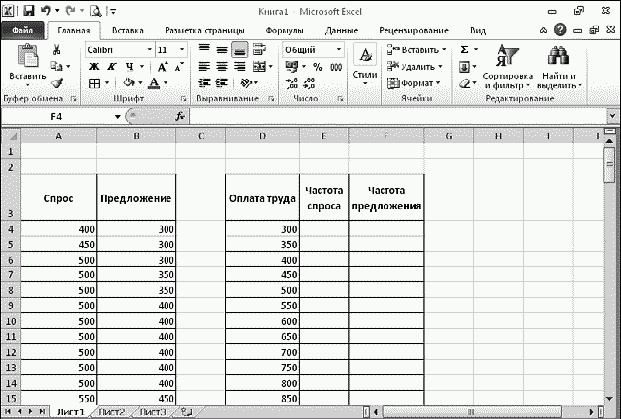Switch to Данные ribbon tab
The image size is (621, 419).
341,30
